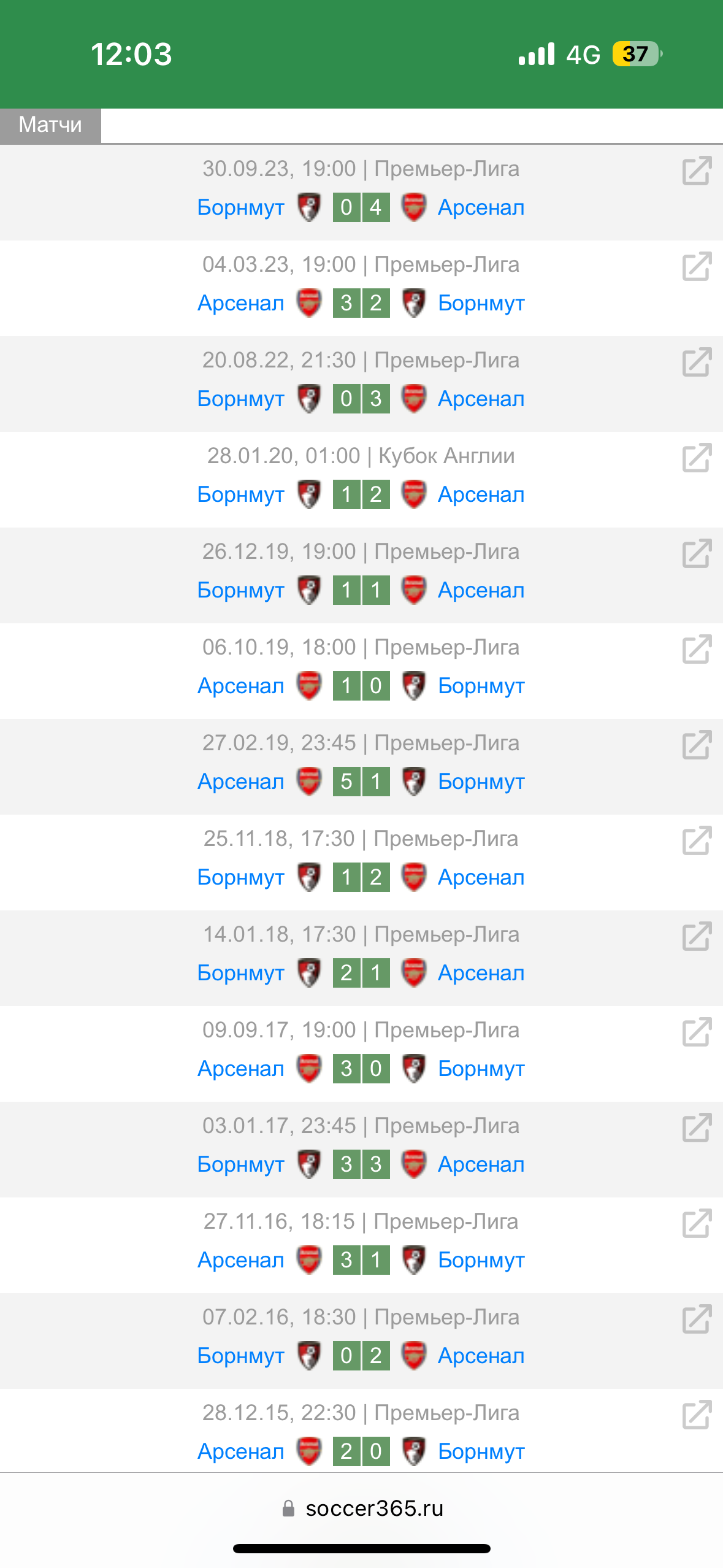The width and height of the screenshot is (723, 1568).
Task: Open Арсенал link in 04.03.23 match
Action: point(241,303)
